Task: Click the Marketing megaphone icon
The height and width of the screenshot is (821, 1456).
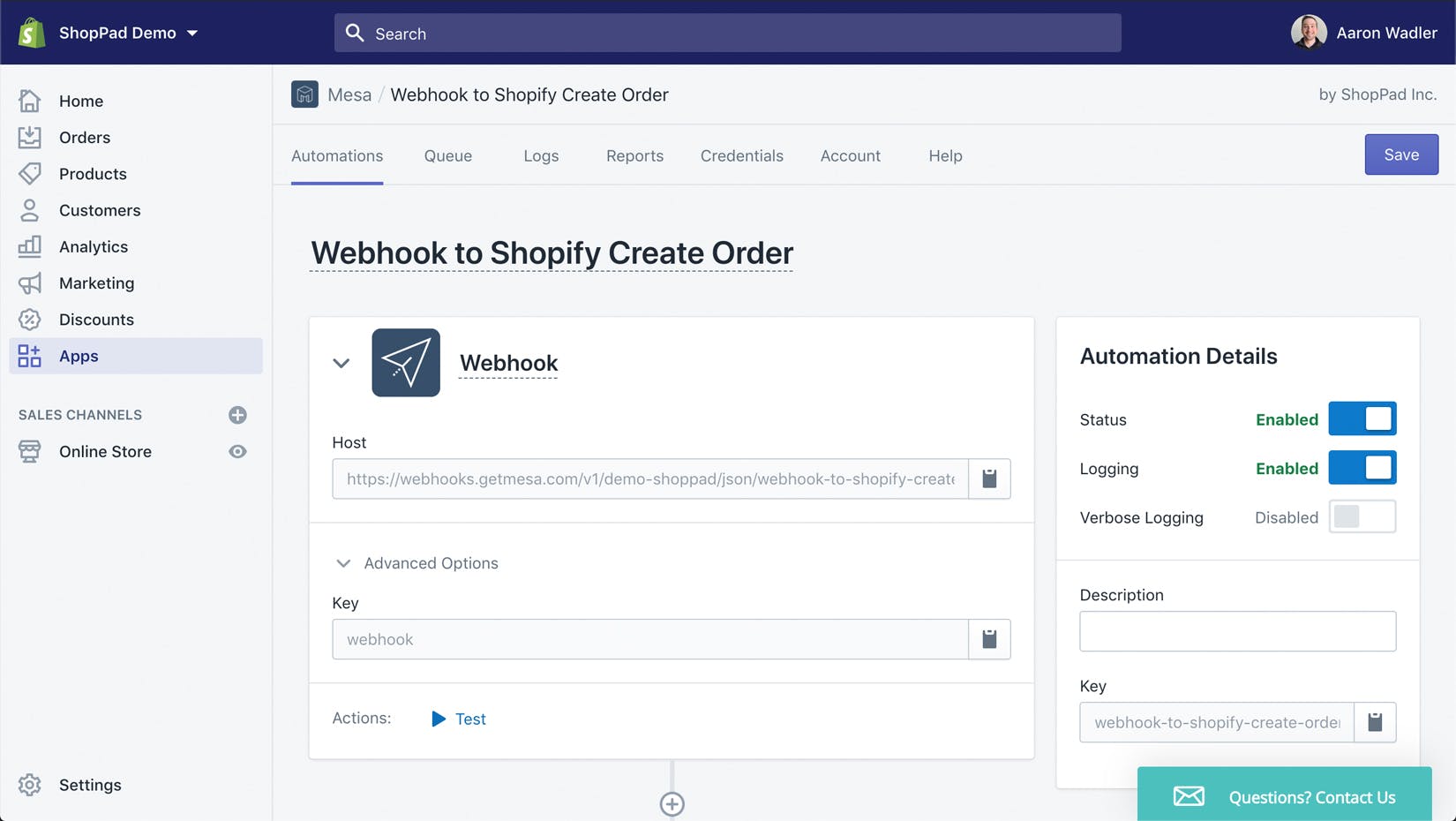Action: pos(29,282)
